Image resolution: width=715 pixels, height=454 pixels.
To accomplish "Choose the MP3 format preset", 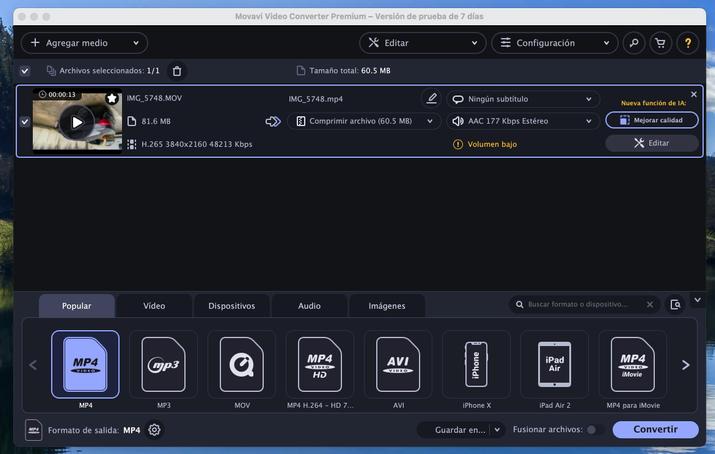I will coord(164,365).
